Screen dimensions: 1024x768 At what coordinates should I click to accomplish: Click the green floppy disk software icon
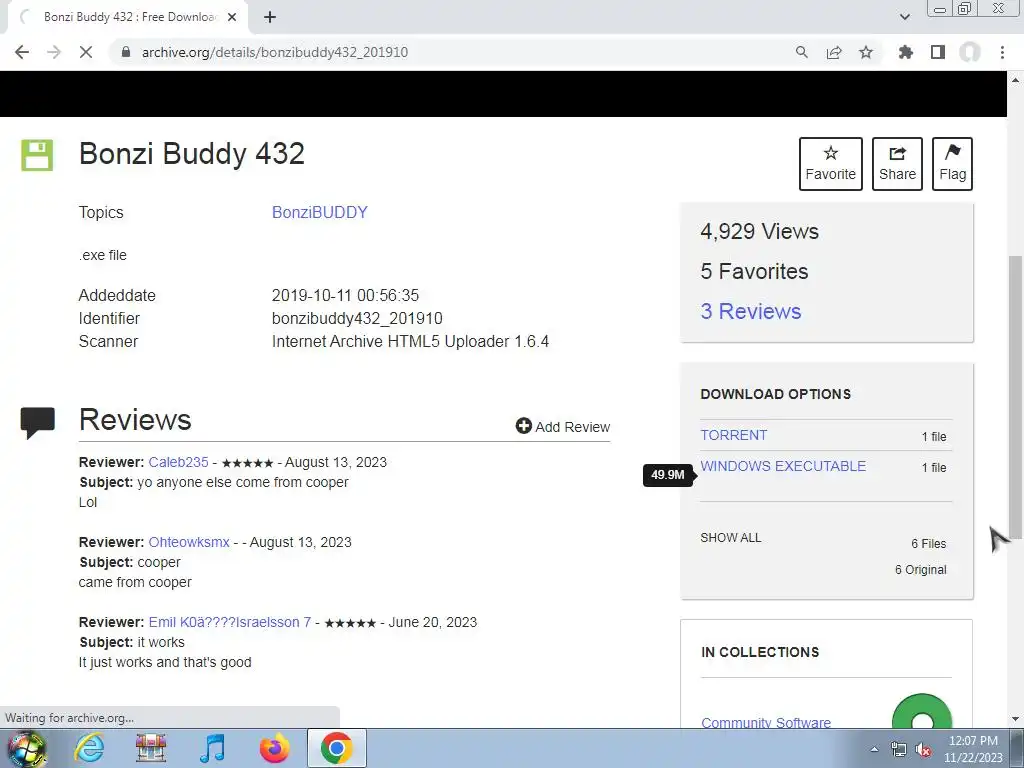[37, 155]
